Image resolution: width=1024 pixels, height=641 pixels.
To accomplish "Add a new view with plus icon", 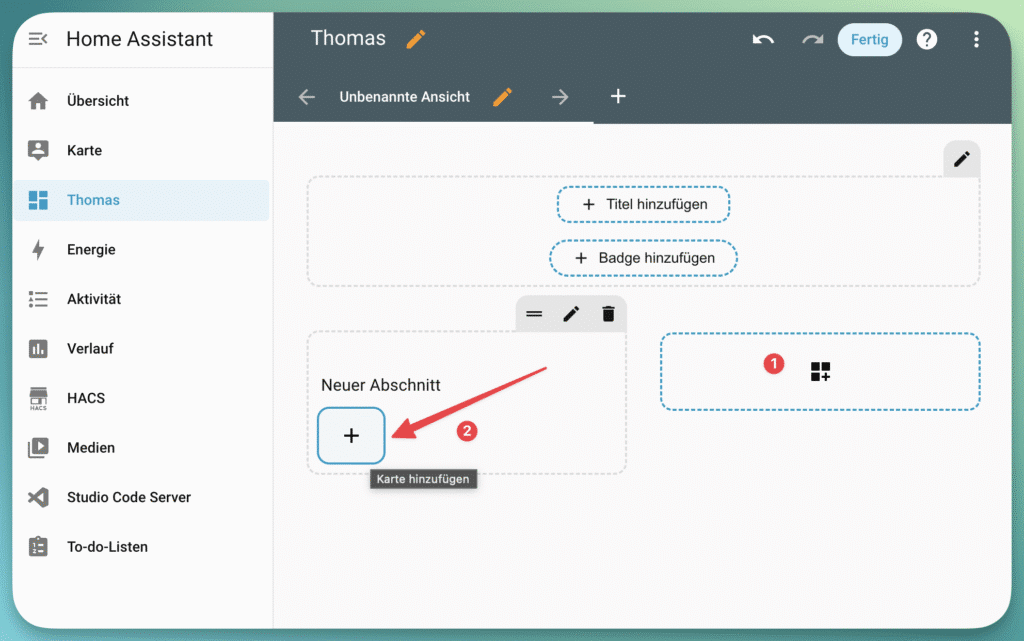I will (x=618, y=97).
